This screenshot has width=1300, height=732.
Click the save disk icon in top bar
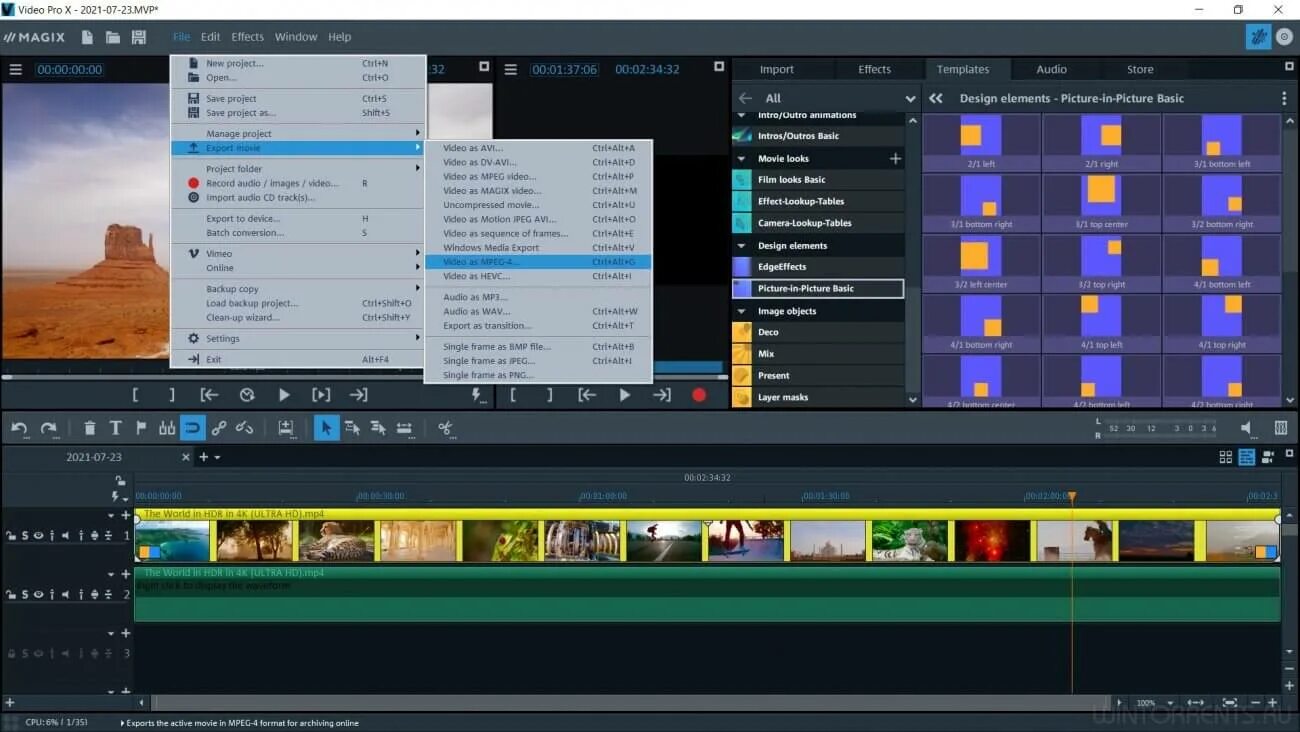[138, 37]
